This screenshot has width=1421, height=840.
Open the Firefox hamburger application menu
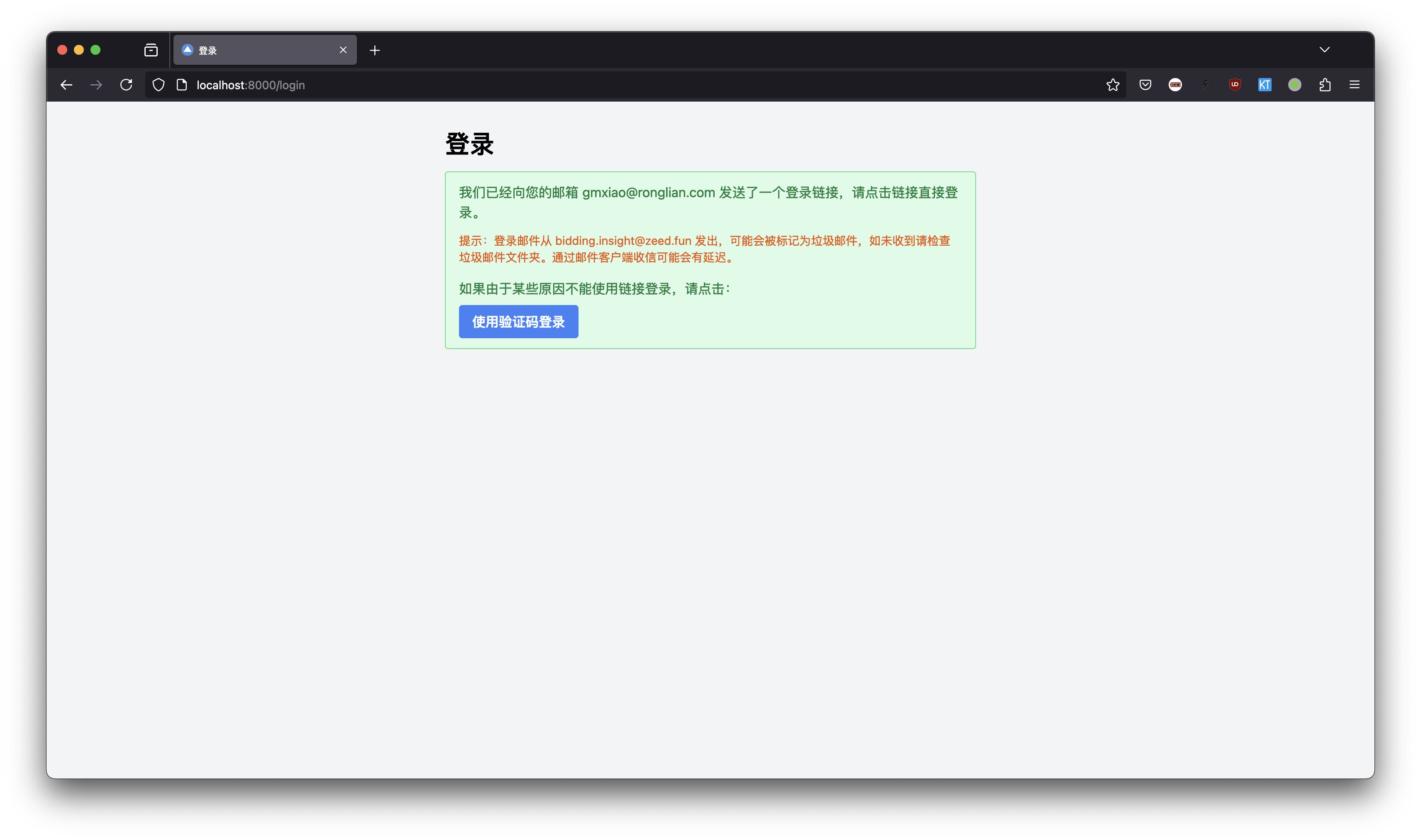[1354, 85]
